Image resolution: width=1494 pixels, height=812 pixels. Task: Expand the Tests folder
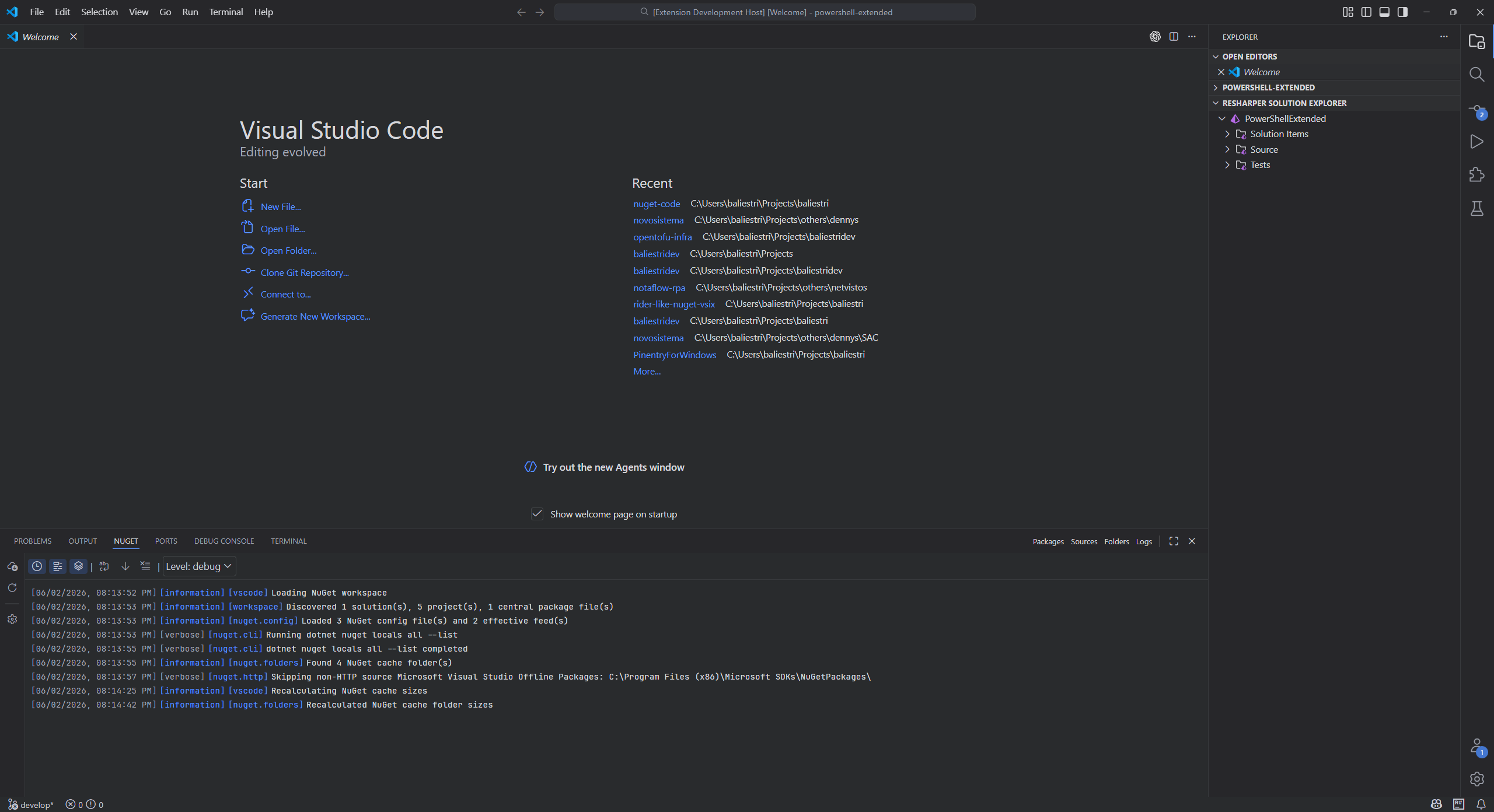coord(1227,165)
